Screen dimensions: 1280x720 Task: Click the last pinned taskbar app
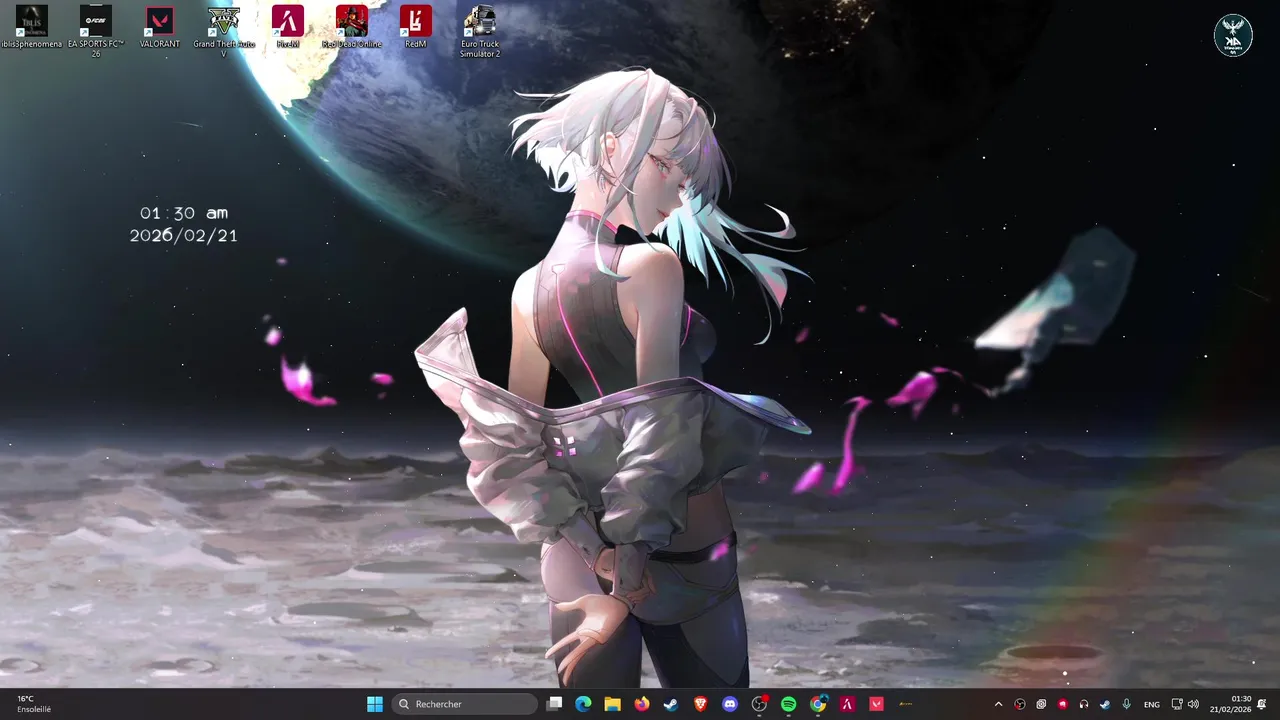[x=906, y=704]
